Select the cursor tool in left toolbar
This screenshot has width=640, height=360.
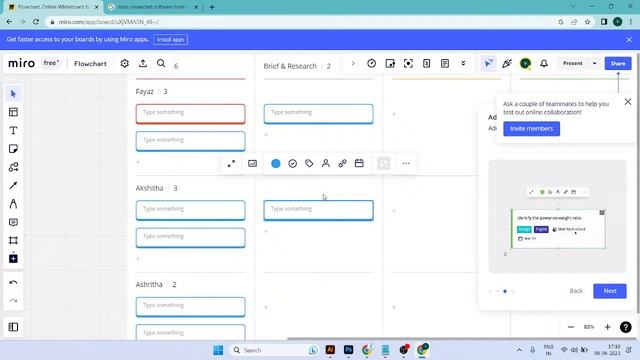[13, 94]
